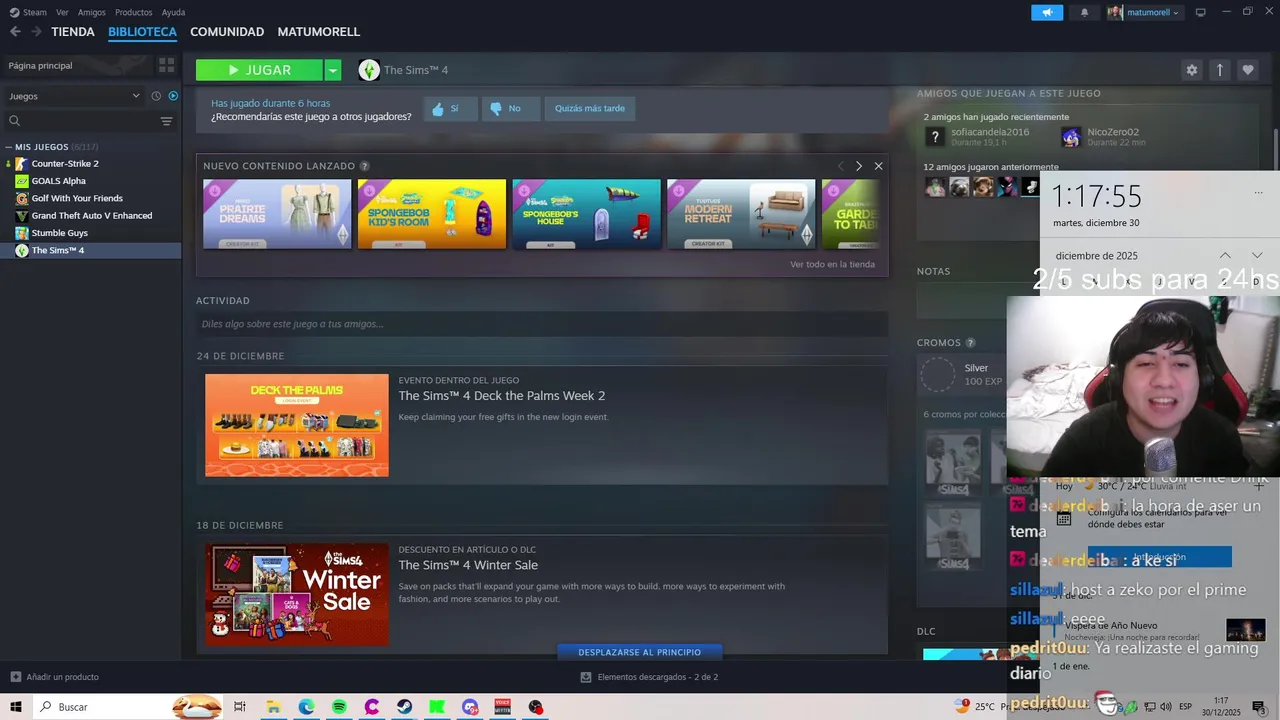
Task: Click the Quizás más tarde button
Action: point(590,109)
